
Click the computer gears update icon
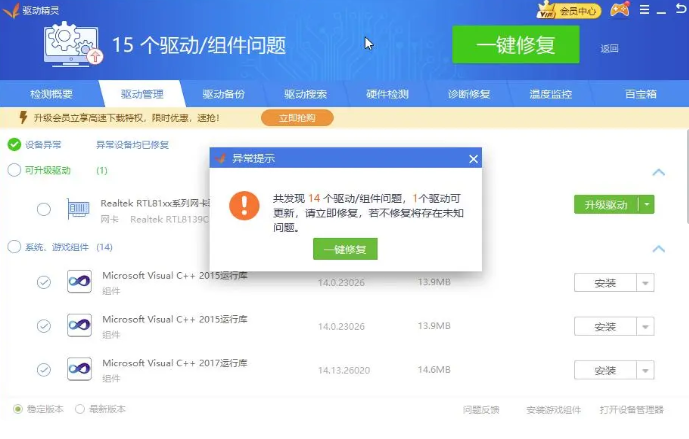click(x=73, y=44)
